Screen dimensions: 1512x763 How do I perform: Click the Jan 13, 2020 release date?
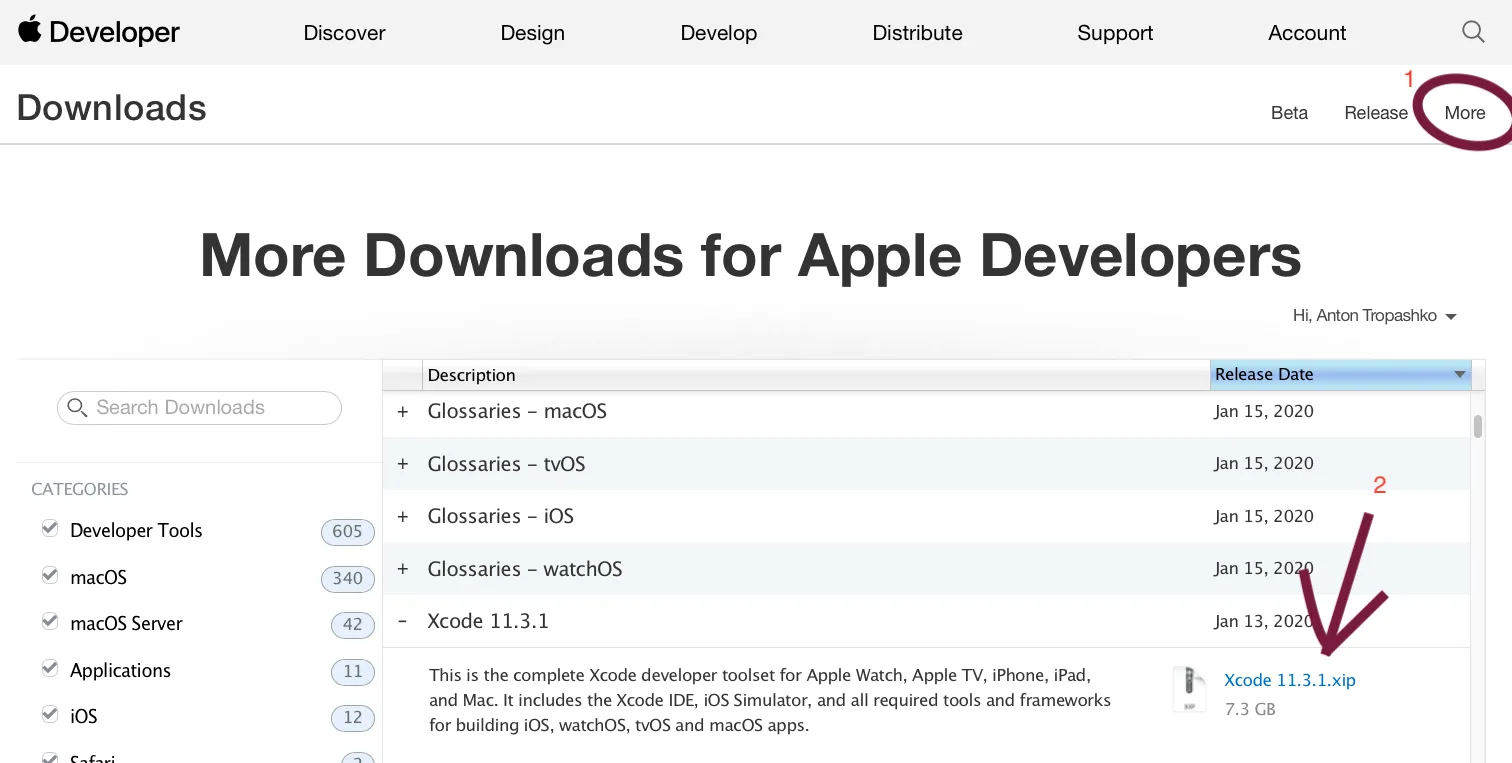coord(1263,621)
